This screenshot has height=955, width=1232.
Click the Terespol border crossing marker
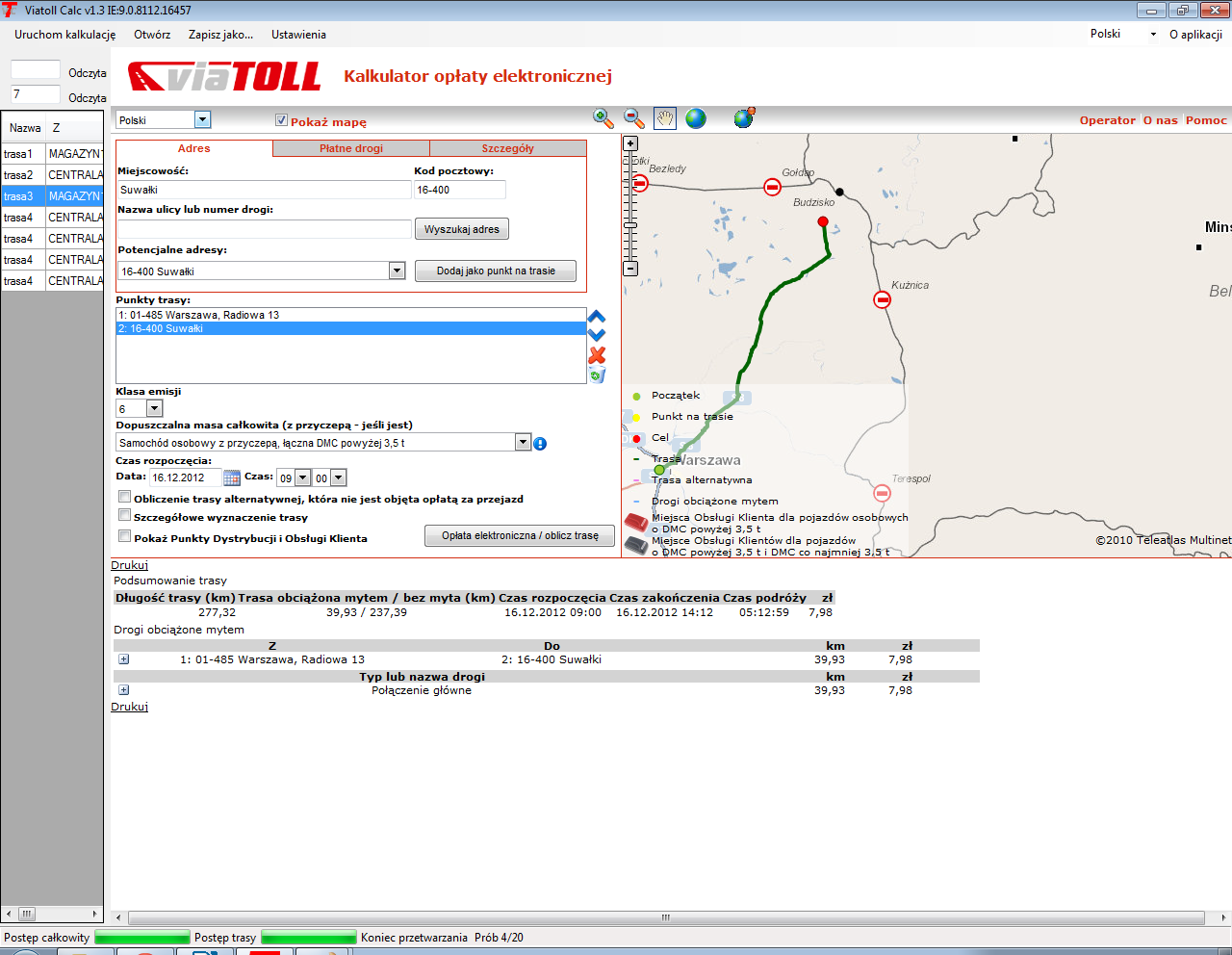click(x=882, y=493)
